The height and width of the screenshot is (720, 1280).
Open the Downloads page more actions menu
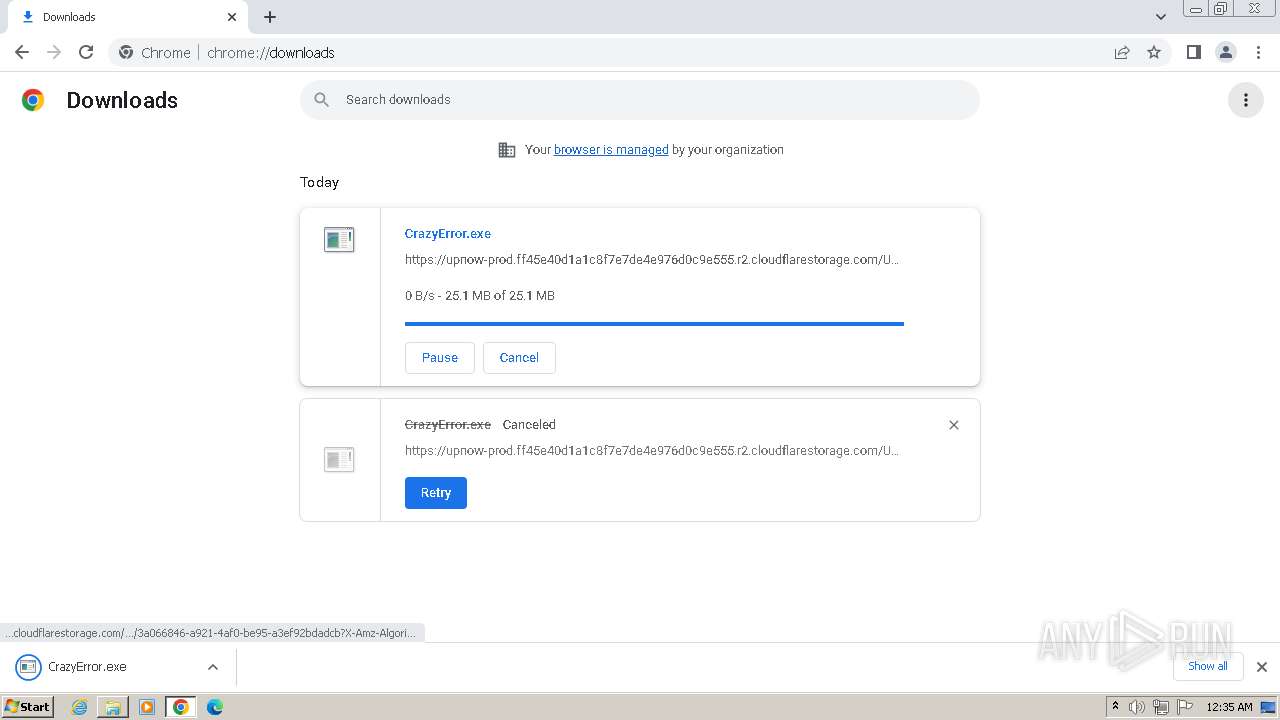coord(1245,100)
